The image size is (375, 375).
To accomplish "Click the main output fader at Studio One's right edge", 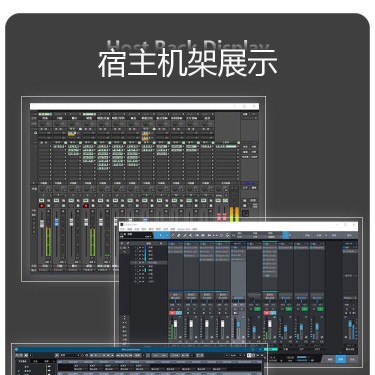I will (350, 324).
